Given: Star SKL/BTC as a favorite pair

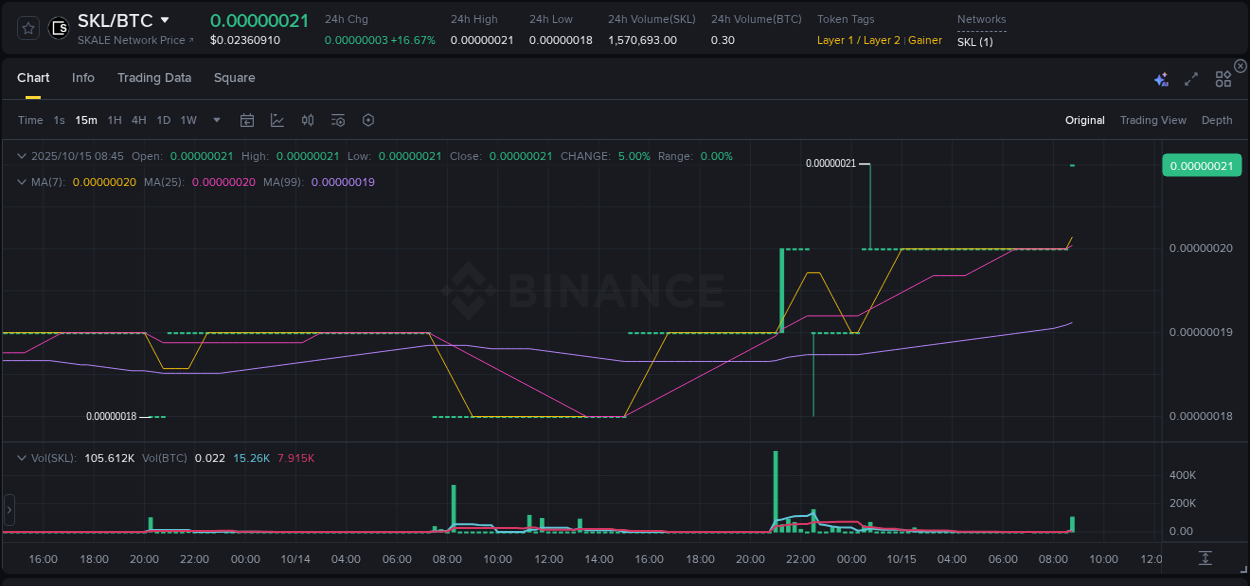Looking at the screenshot, I should point(27,27).
